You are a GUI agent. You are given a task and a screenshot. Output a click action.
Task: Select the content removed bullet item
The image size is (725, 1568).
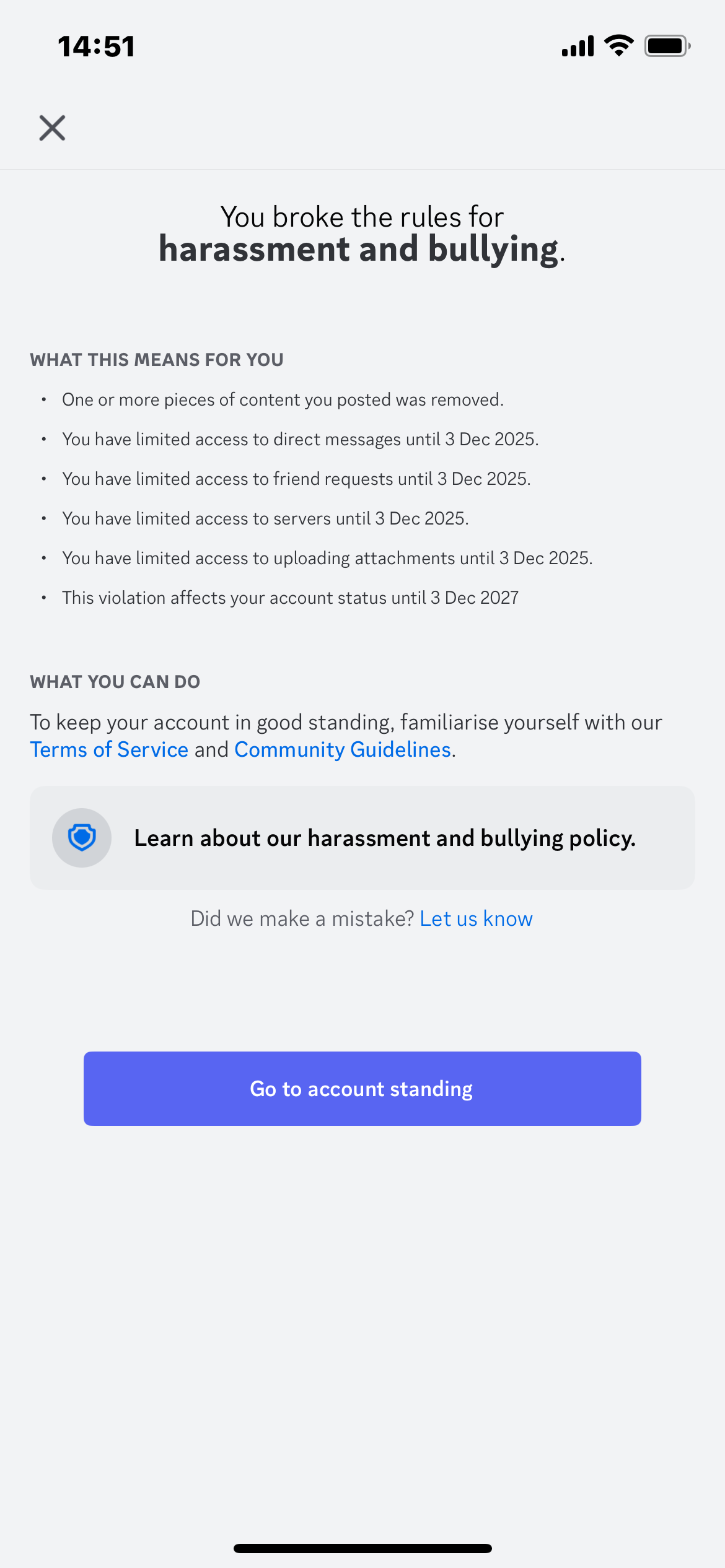coord(283,400)
